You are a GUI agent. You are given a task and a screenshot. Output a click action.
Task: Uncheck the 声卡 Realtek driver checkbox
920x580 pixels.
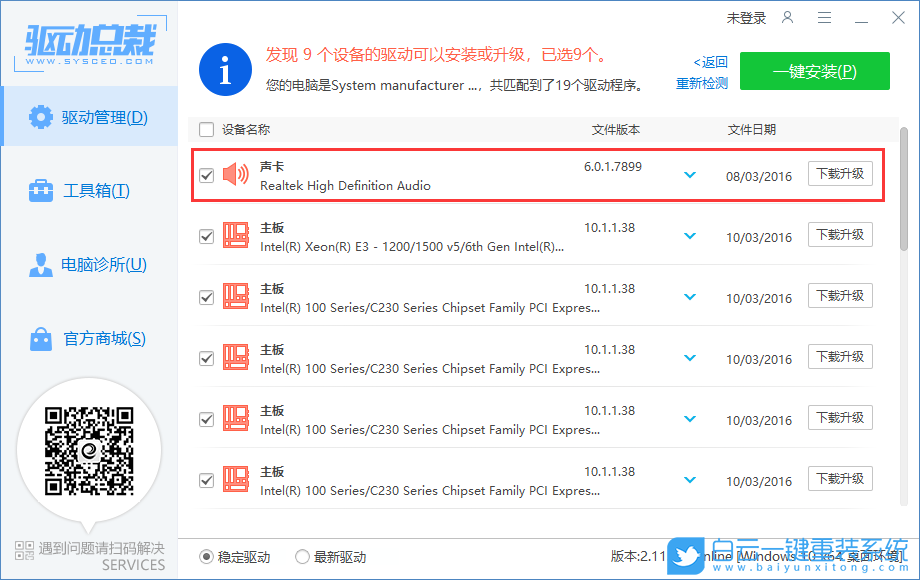[206, 174]
